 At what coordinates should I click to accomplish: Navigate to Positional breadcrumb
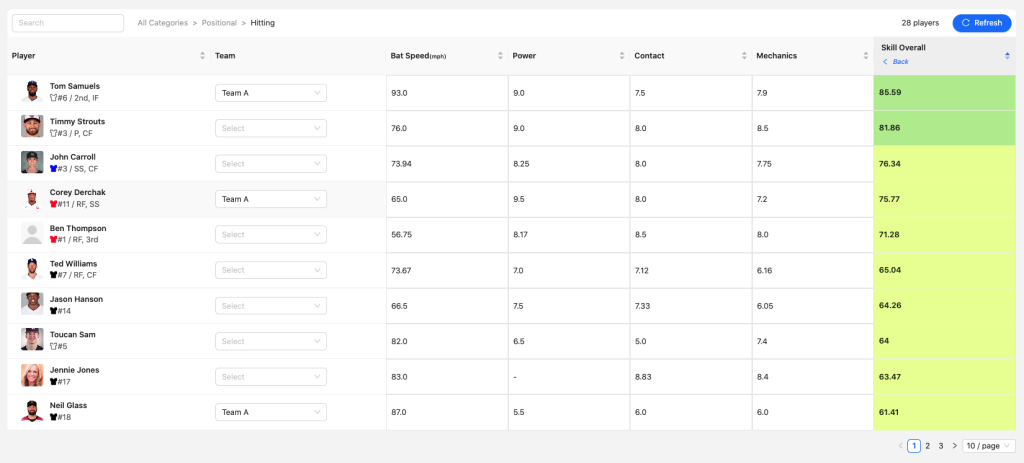pos(219,23)
